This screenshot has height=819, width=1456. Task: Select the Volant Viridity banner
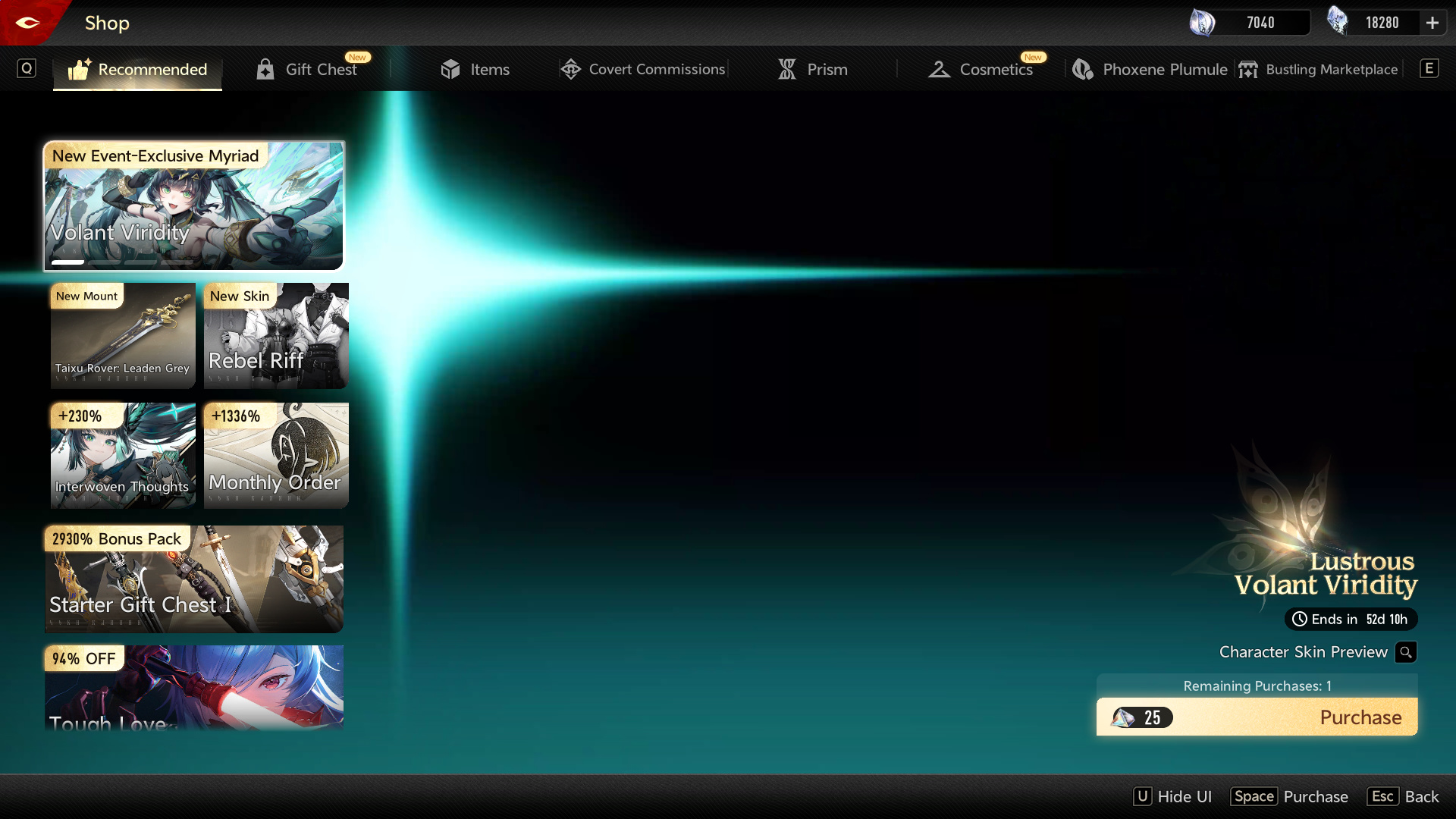194,206
